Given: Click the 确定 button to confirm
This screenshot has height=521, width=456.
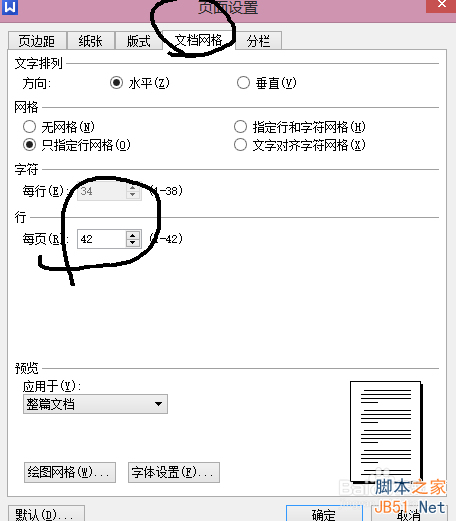Looking at the screenshot, I should click(x=324, y=514).
